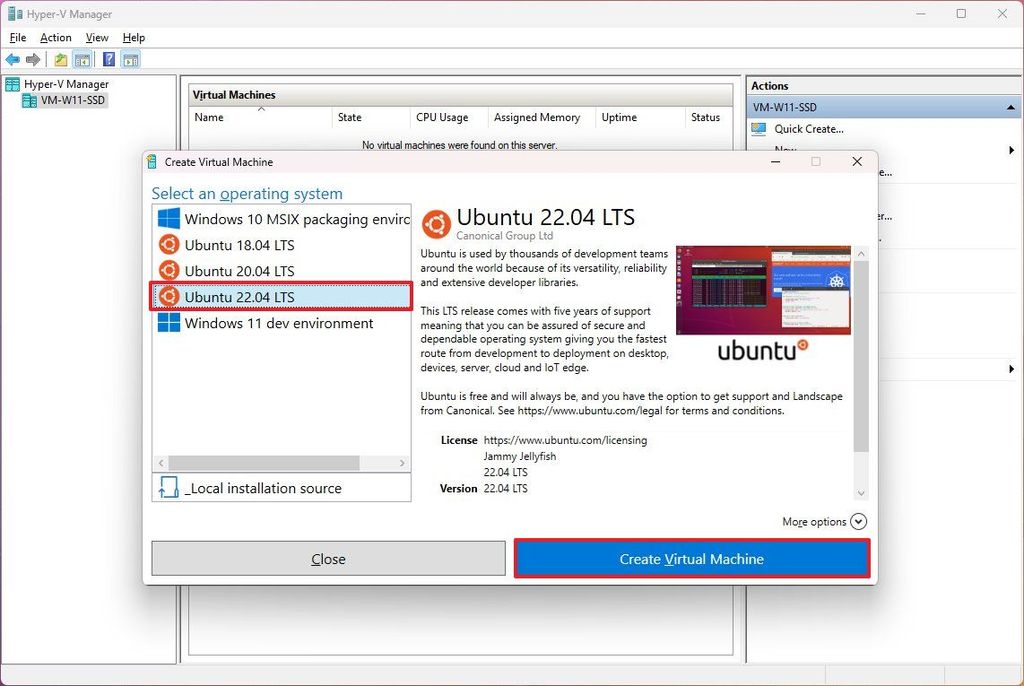
Task: Sort by the Name column header
Action: [x=260, y=118]
